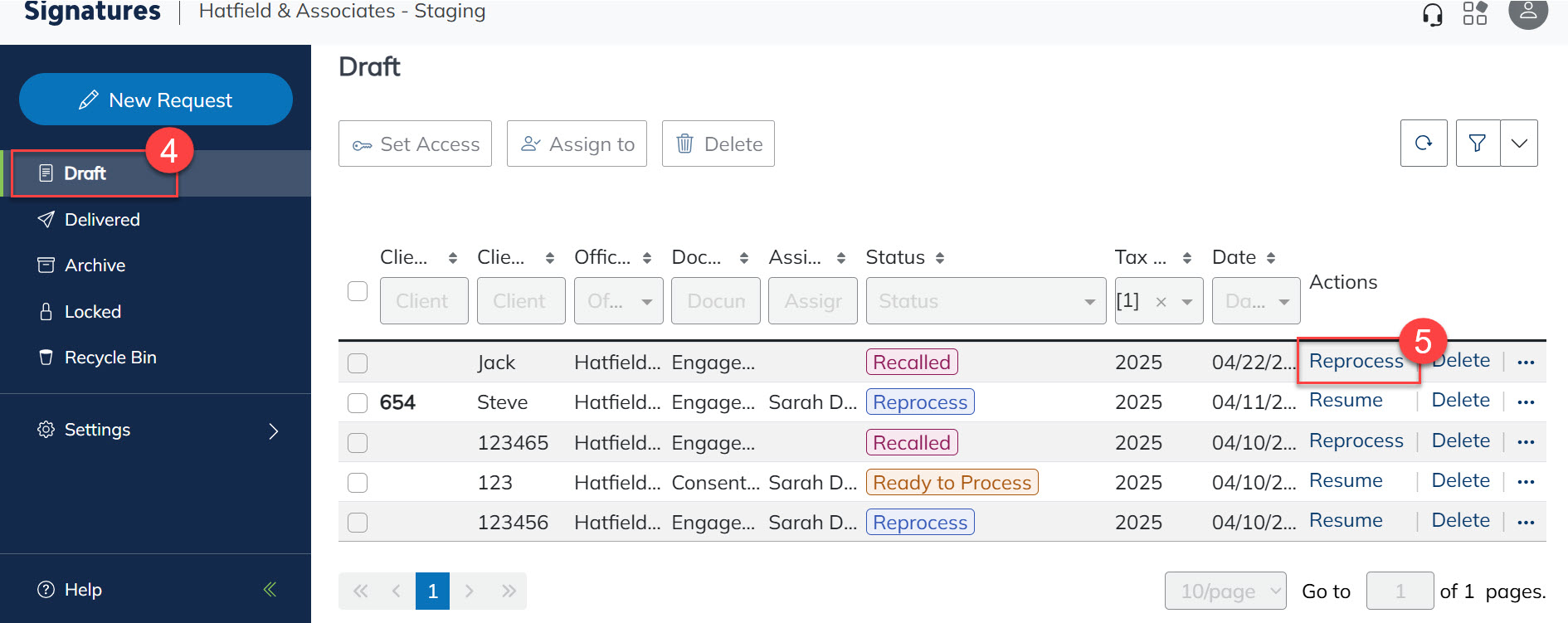
Task: Expand the dropdown arrow beside filter
Action: coord(1519,144)
